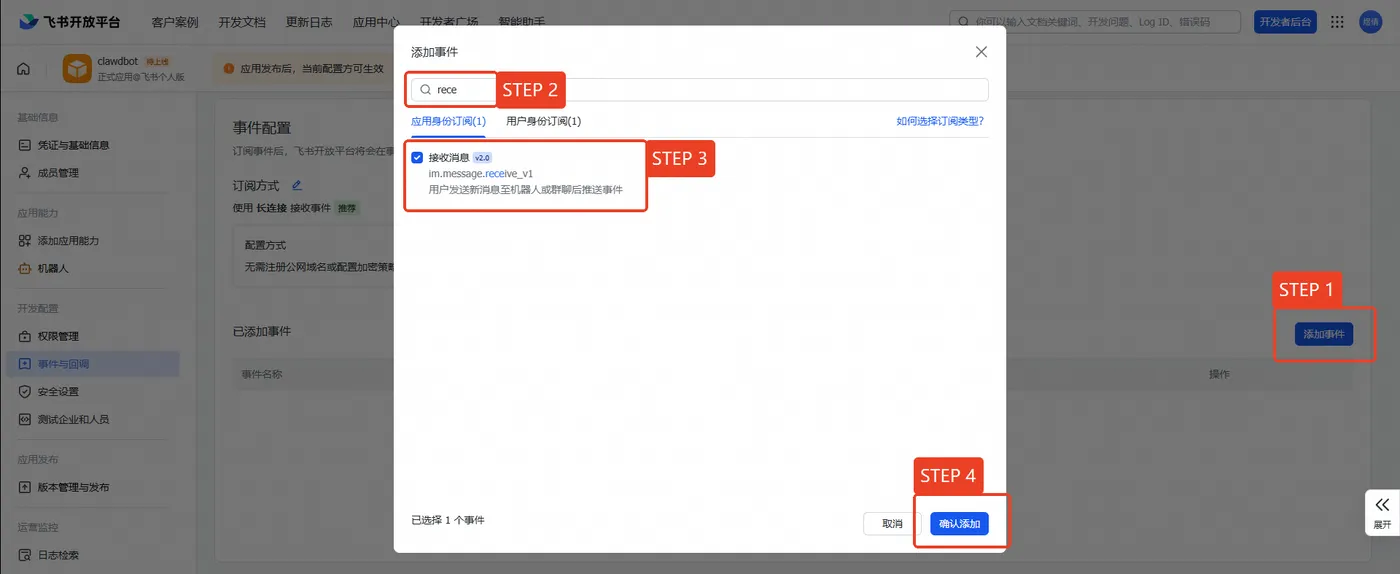Click the 安全设置 shield icon
The width and height of the screenshot is (1400, 574).
pos(25,392)
